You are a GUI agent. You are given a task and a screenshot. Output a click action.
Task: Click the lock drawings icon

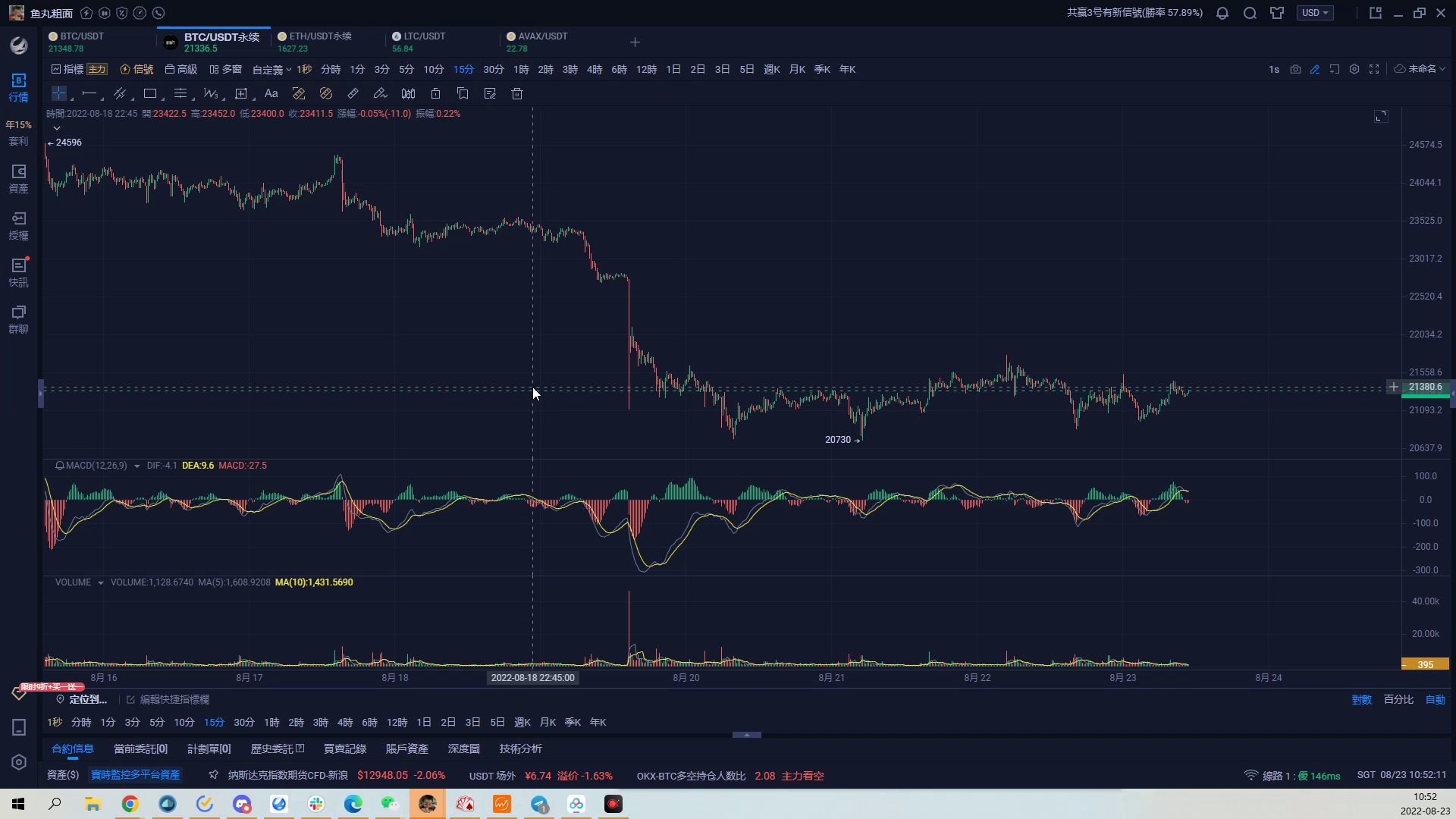point(435,93)
